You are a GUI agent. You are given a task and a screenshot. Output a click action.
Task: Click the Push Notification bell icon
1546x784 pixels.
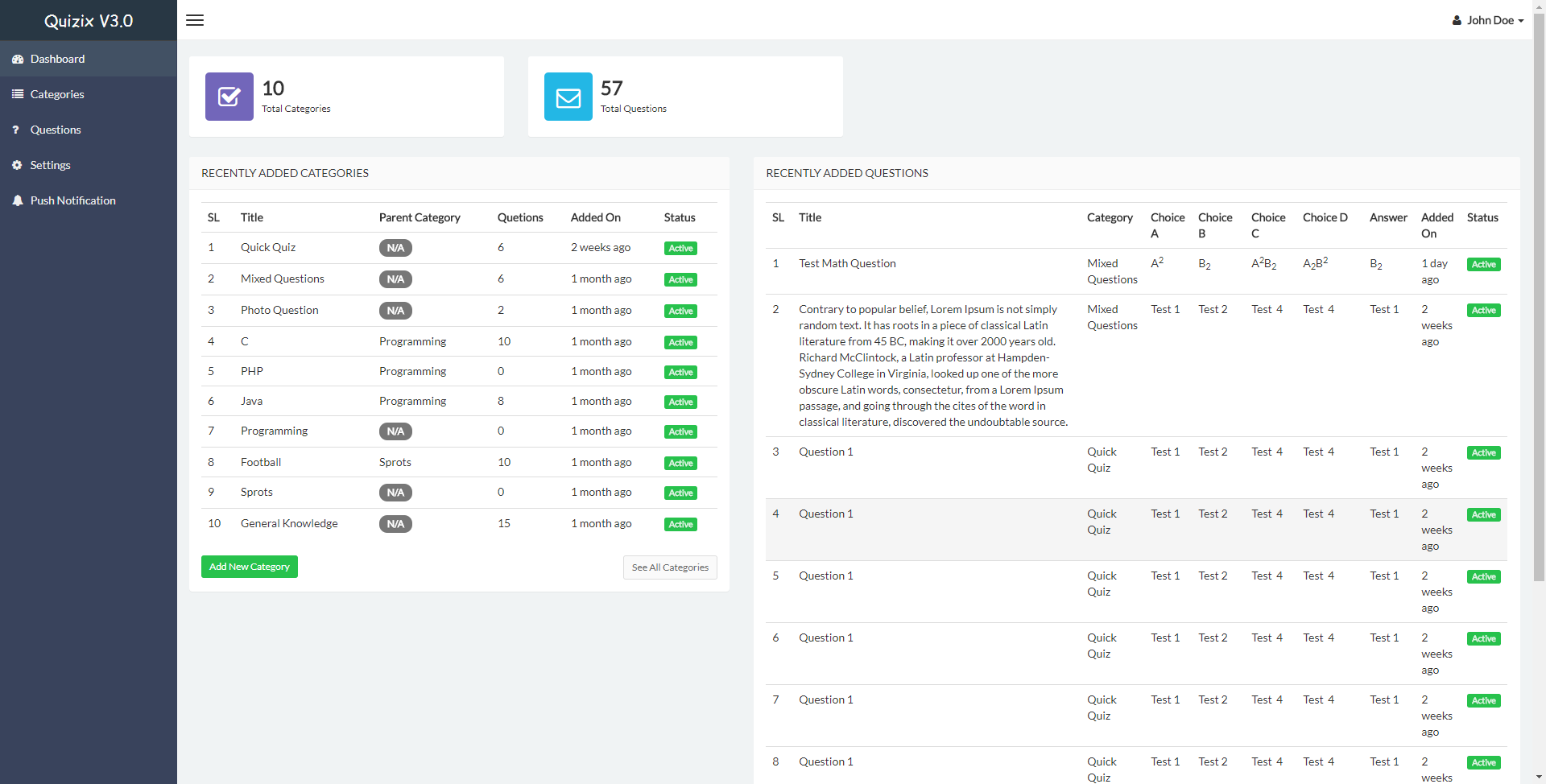pos(18,201)
